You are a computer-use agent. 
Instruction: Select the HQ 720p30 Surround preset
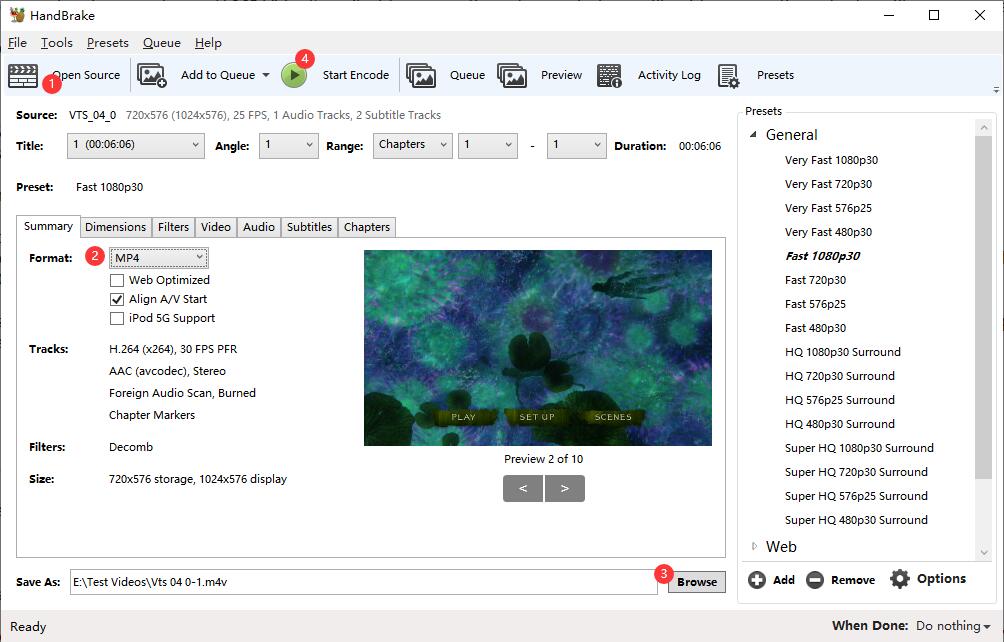click(840, 376)
